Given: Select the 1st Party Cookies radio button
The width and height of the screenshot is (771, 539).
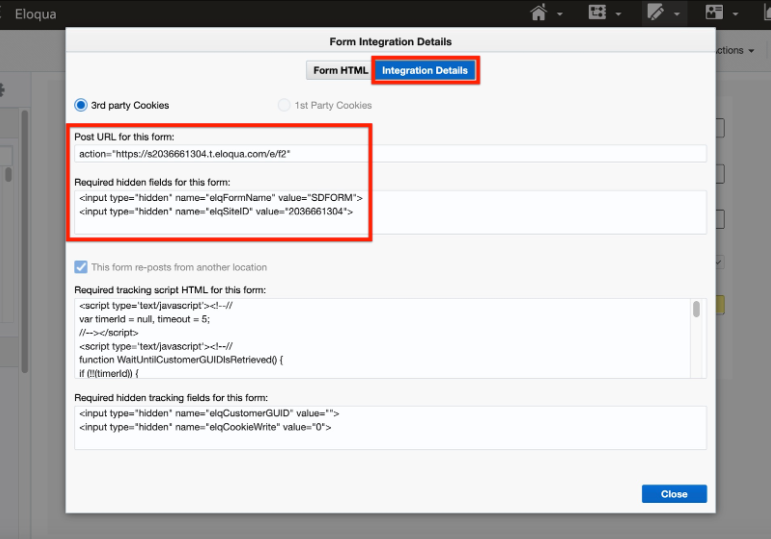Looking at the screenshot, I should [284, 105].
